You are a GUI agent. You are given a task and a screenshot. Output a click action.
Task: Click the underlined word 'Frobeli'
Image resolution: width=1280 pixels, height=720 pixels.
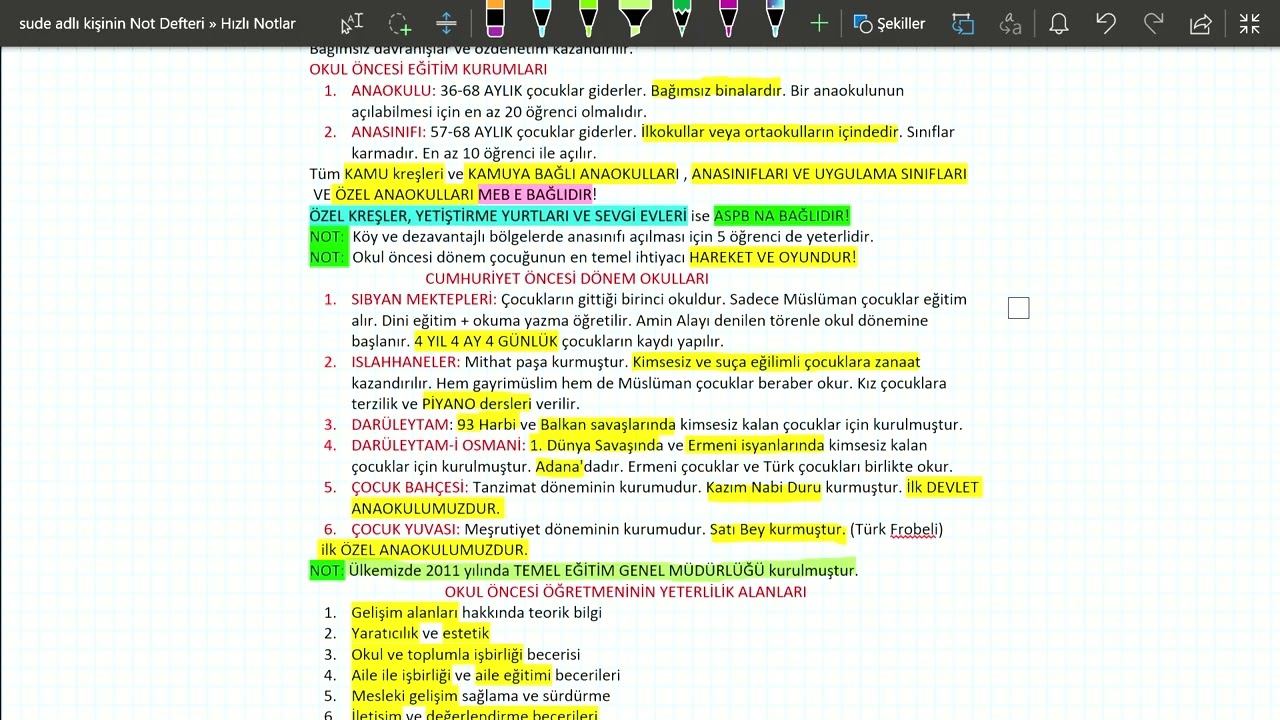click(914, 529)
